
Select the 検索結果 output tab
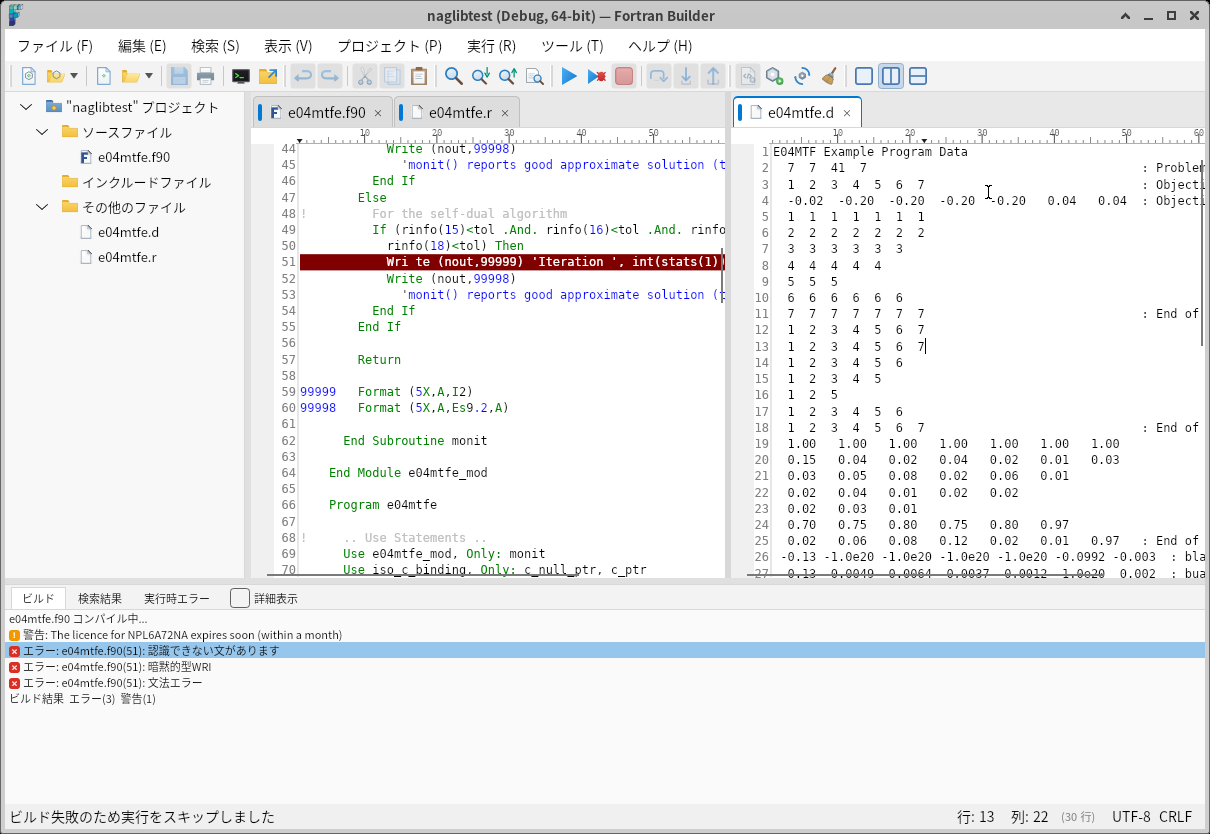click(x=100, y=598)
